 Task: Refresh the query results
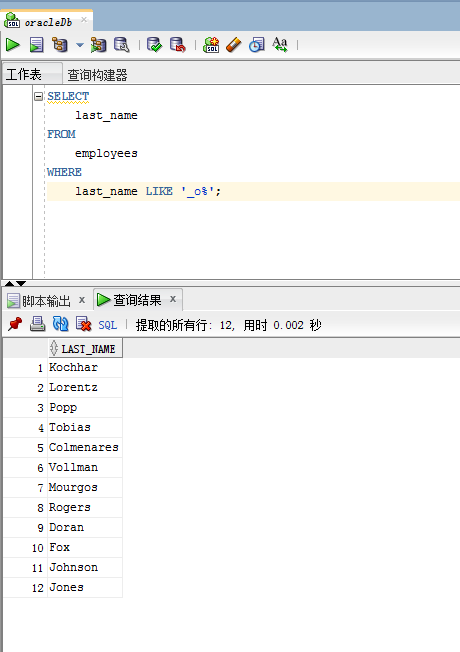[x=60, y=324]
